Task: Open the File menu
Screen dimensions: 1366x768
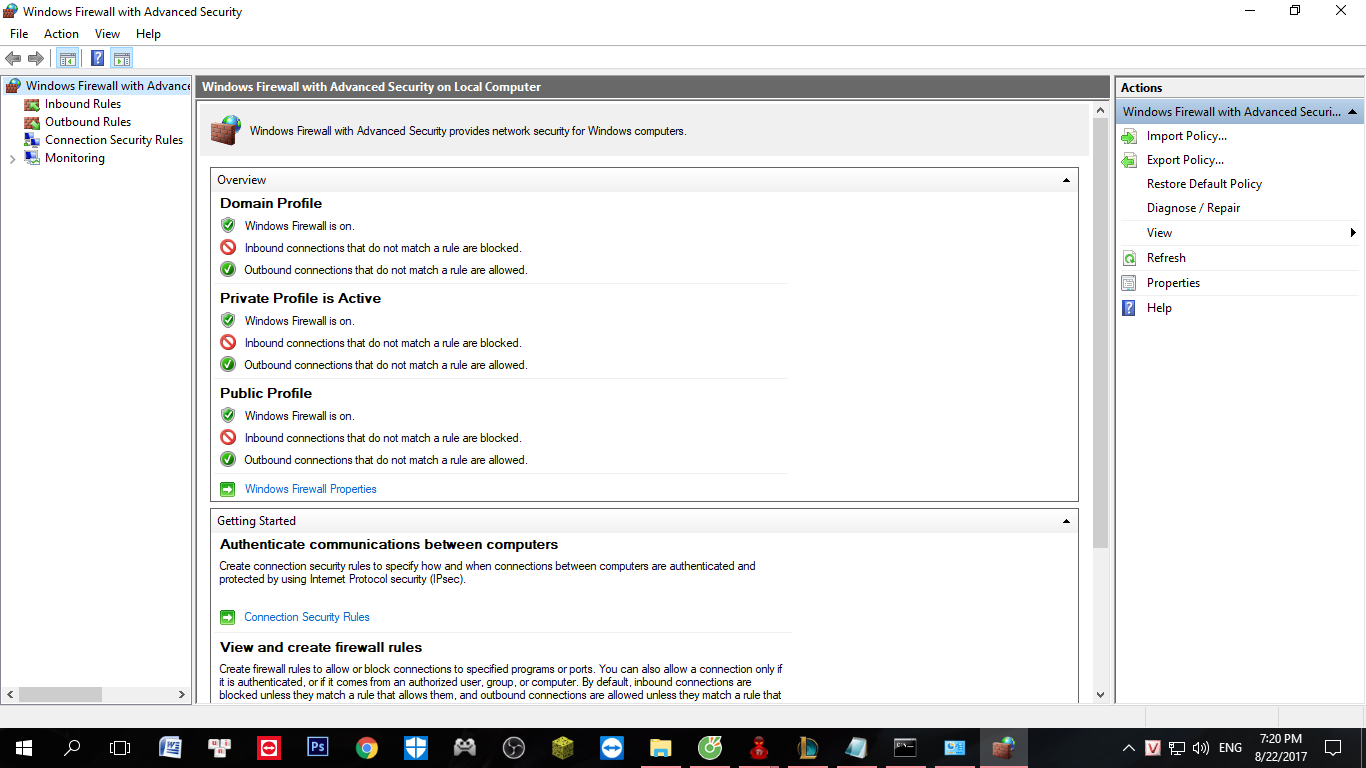Action: [19, 34]
